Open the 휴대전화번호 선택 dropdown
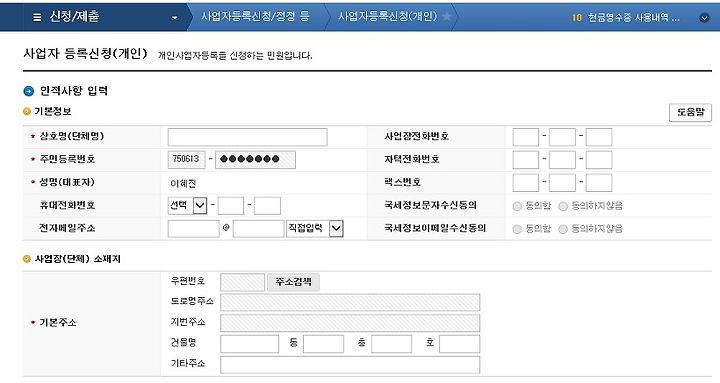720x383 pixels. coord(187,205)
